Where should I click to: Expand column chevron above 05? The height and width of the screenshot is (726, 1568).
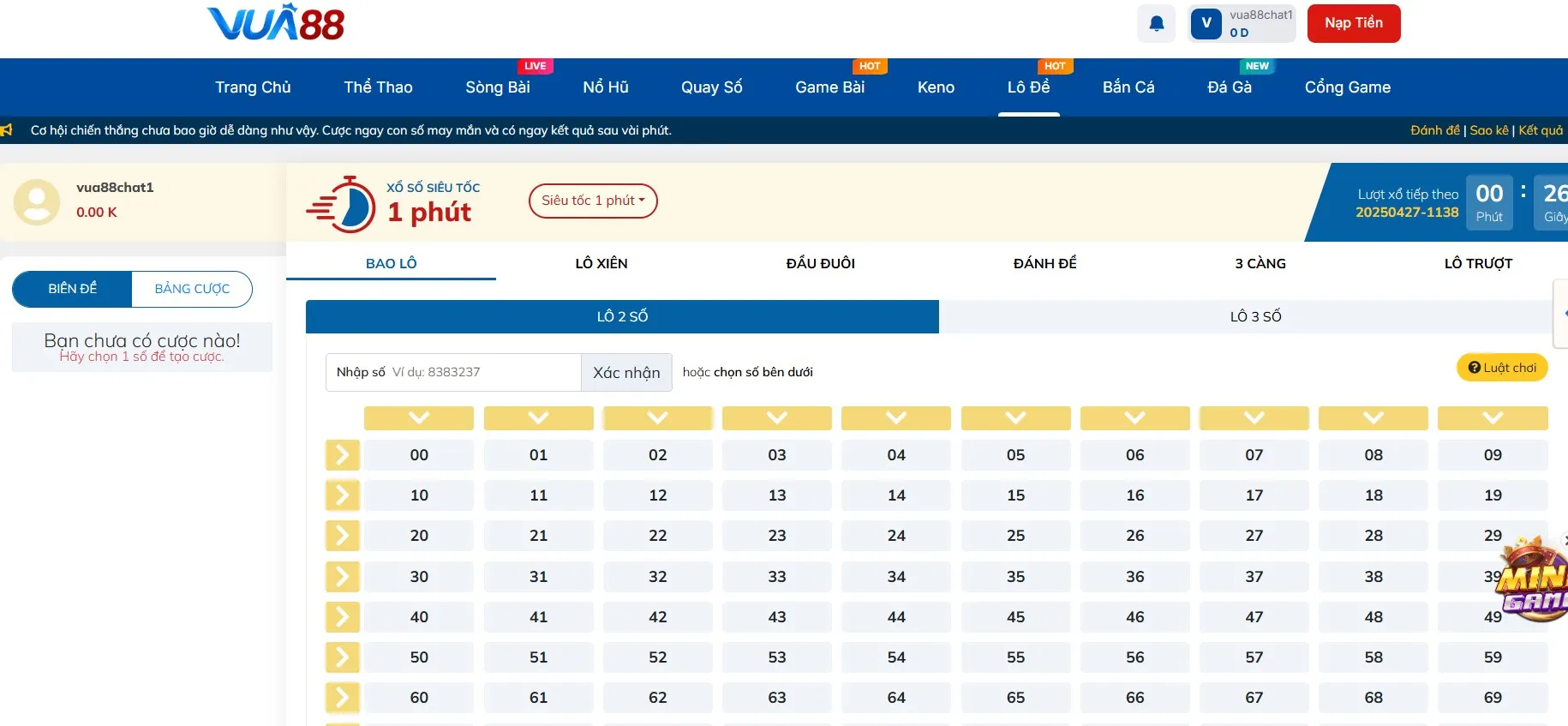pyautogui.click(x=1015, y=418)
